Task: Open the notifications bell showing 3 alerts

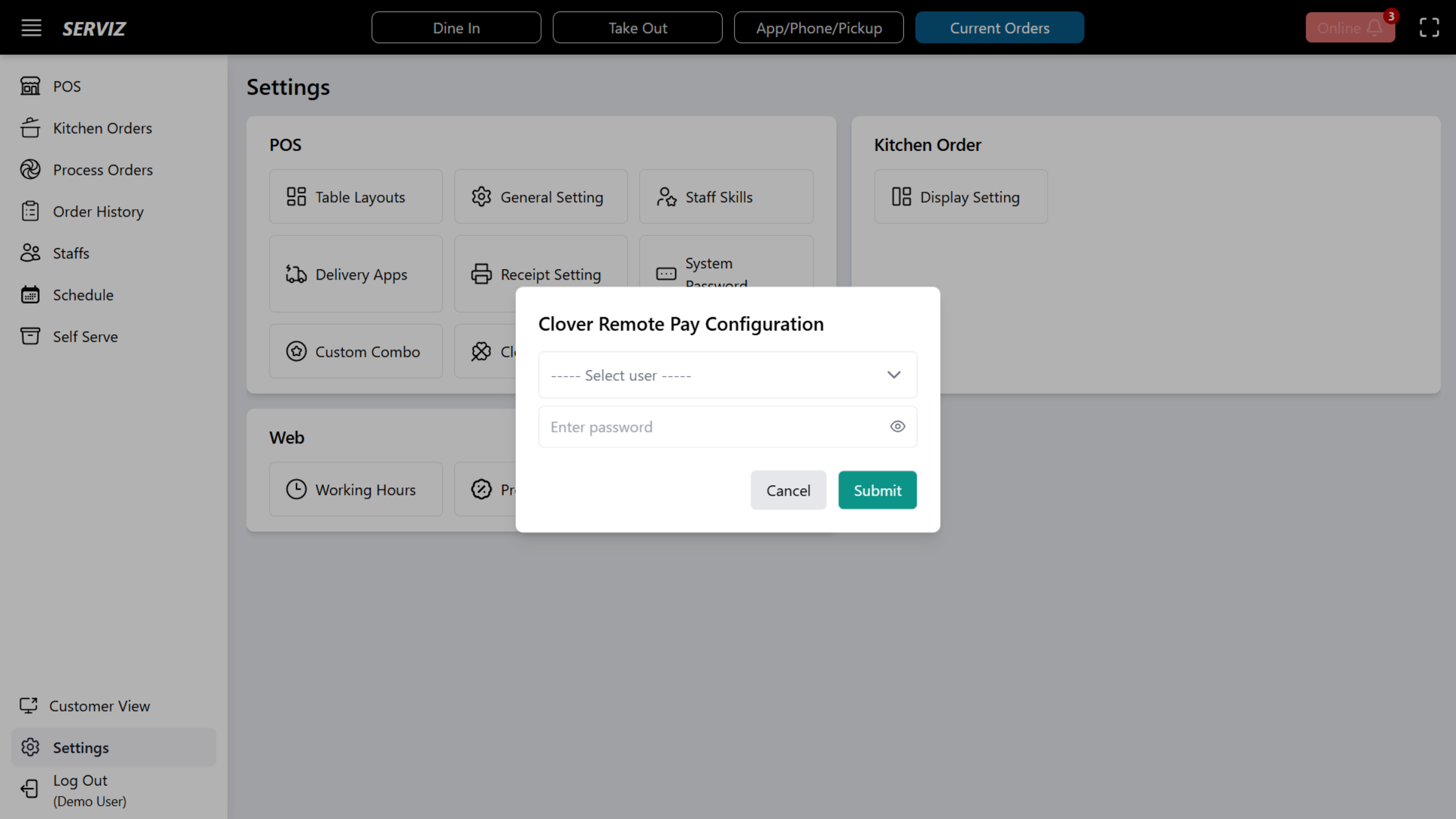Action: pos(1374,27)
